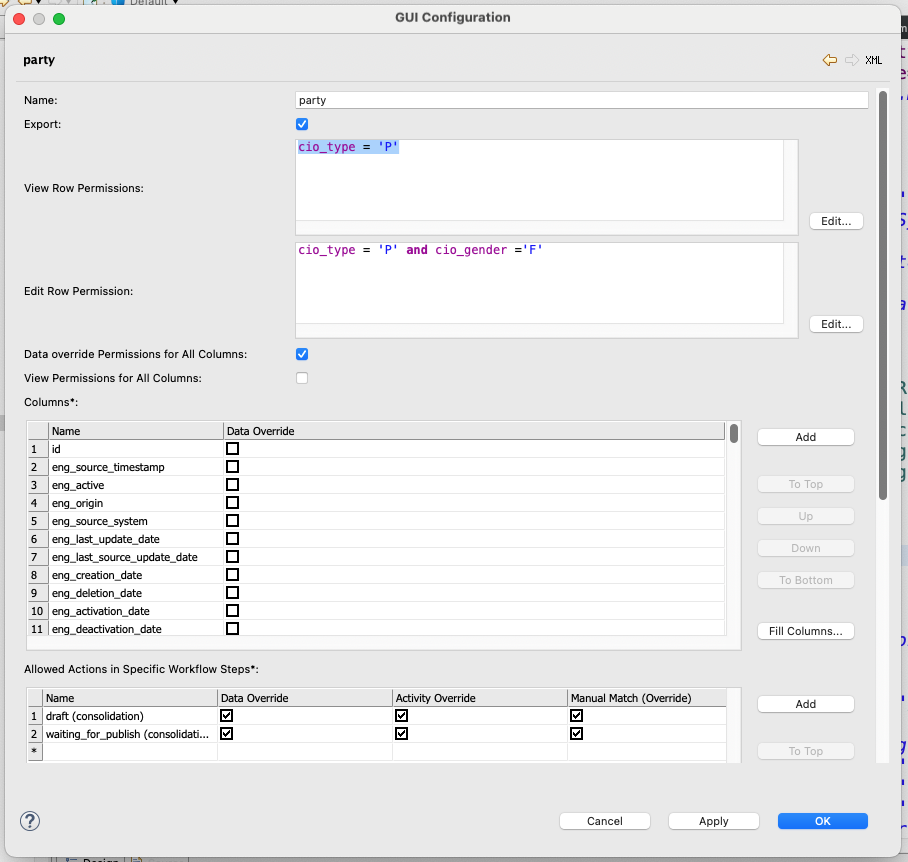Open help via the question mark icon
Screen dimensions: 908x862
click(29, 821)
